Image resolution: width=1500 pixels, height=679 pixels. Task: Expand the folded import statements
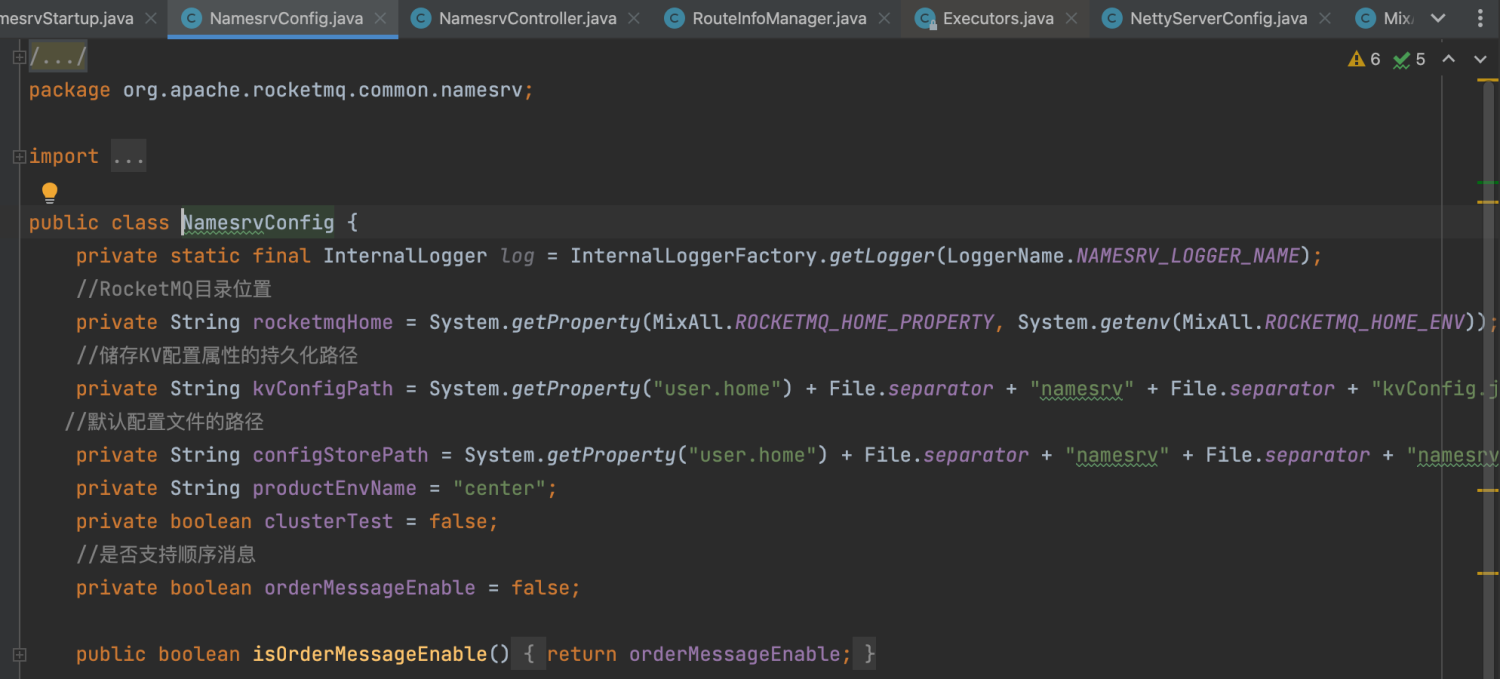(18, 156)
